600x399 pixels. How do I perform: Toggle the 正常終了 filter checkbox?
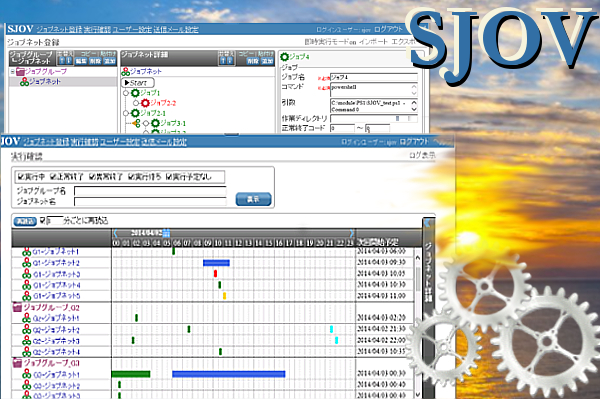pos(53,177)
